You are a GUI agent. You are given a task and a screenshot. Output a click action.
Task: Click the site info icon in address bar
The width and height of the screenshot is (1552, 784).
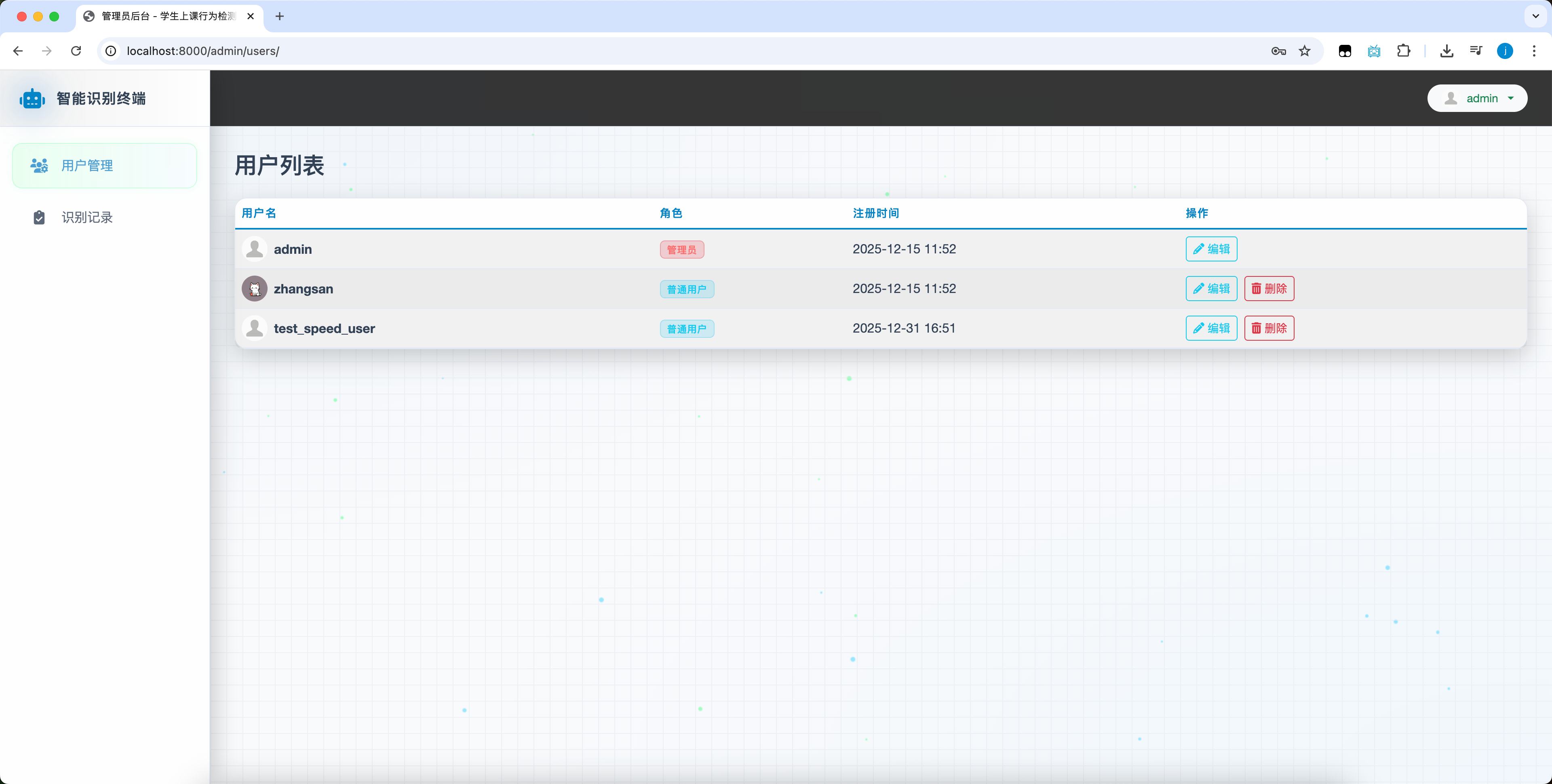[x=111, y=51]
